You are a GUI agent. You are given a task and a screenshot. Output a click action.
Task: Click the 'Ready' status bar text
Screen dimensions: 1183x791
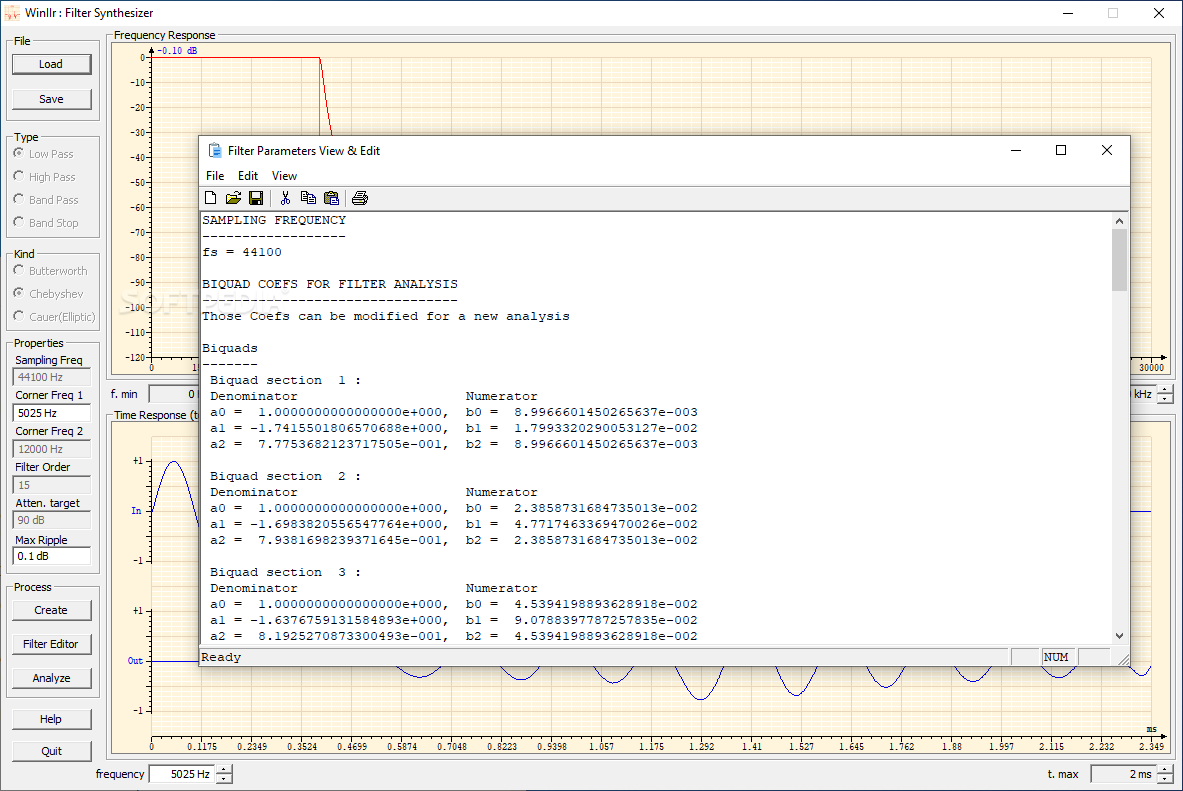pyautogui.click(x=221, y=657)
